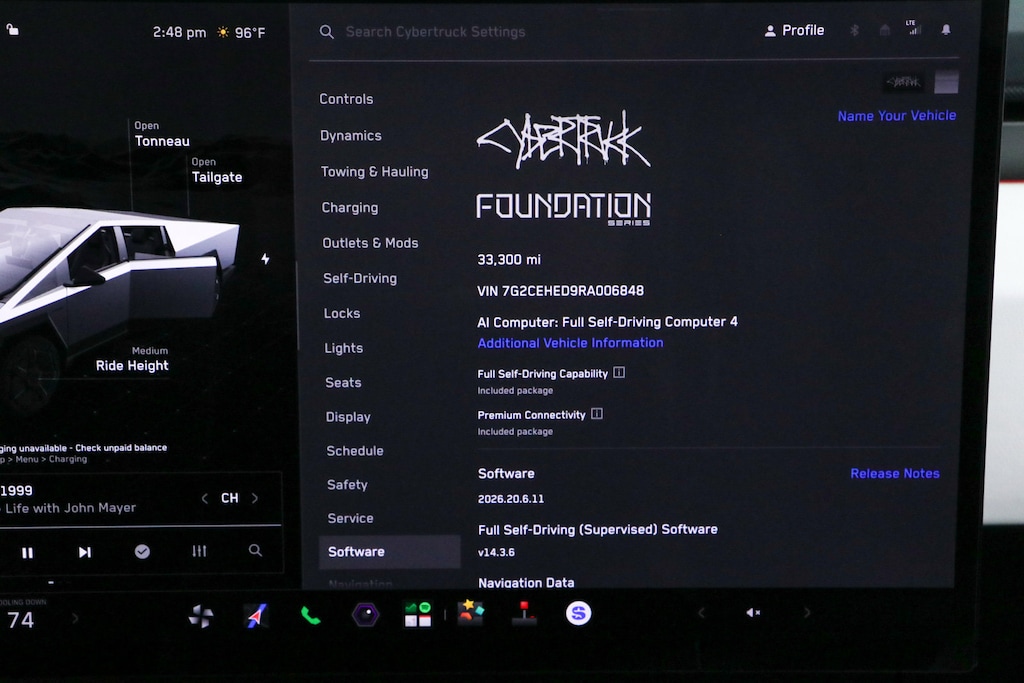
Task: Click the Additional Vehicle Information link
Action: (570, 343)
